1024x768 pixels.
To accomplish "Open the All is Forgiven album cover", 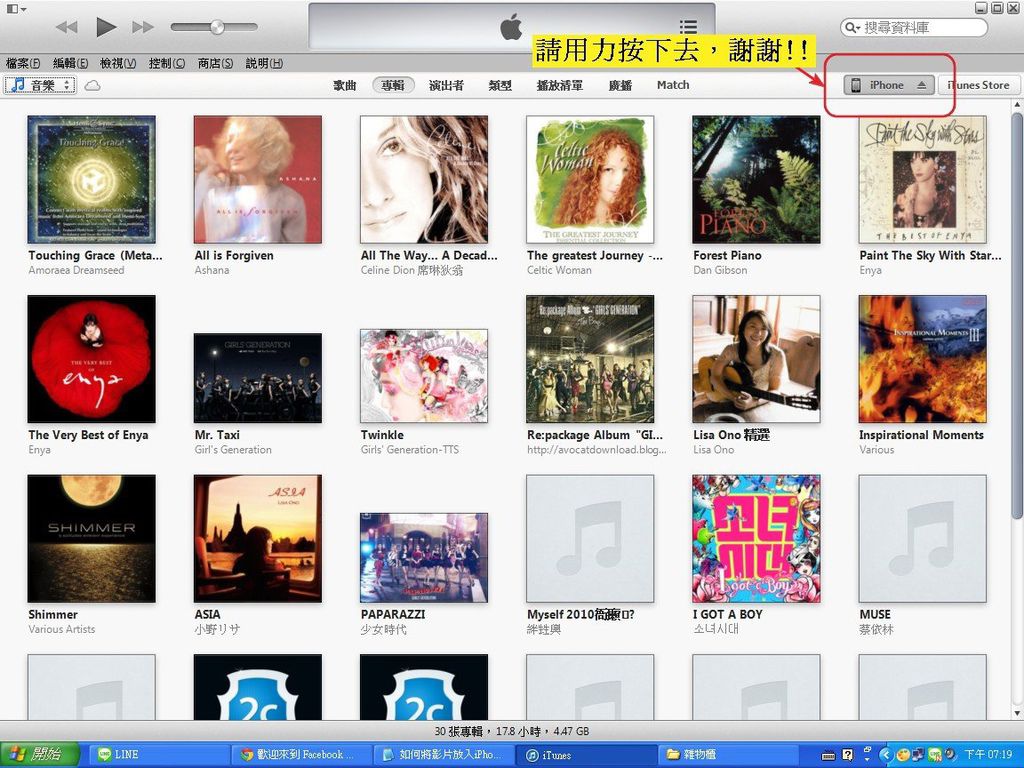I will [258, 180].
